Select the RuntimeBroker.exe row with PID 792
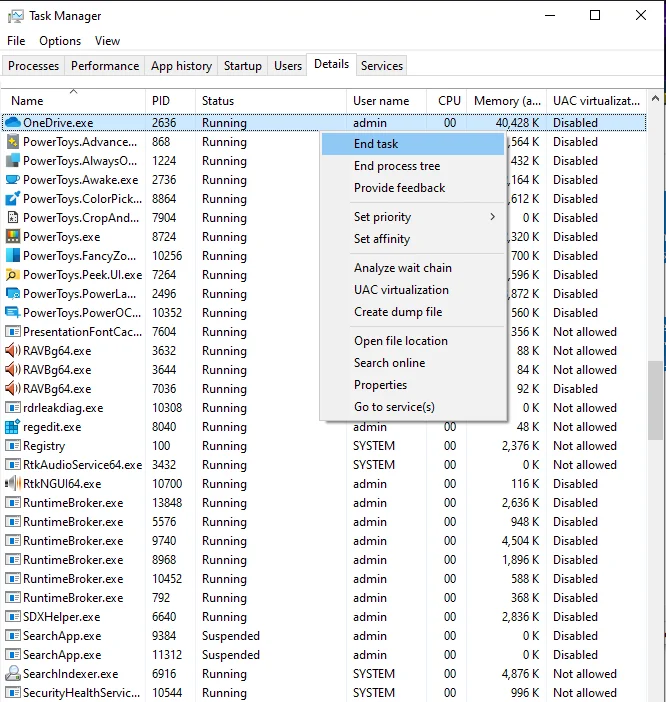 (324, 598)
